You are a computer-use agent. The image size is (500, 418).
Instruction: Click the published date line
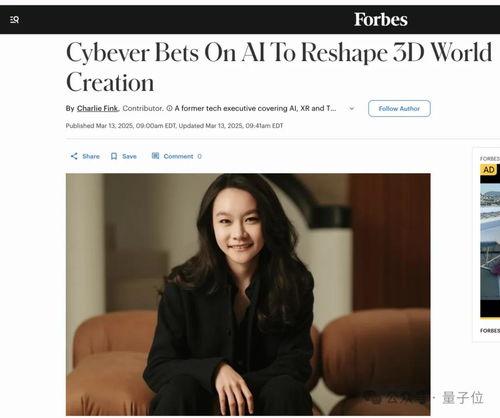[174, 126]
